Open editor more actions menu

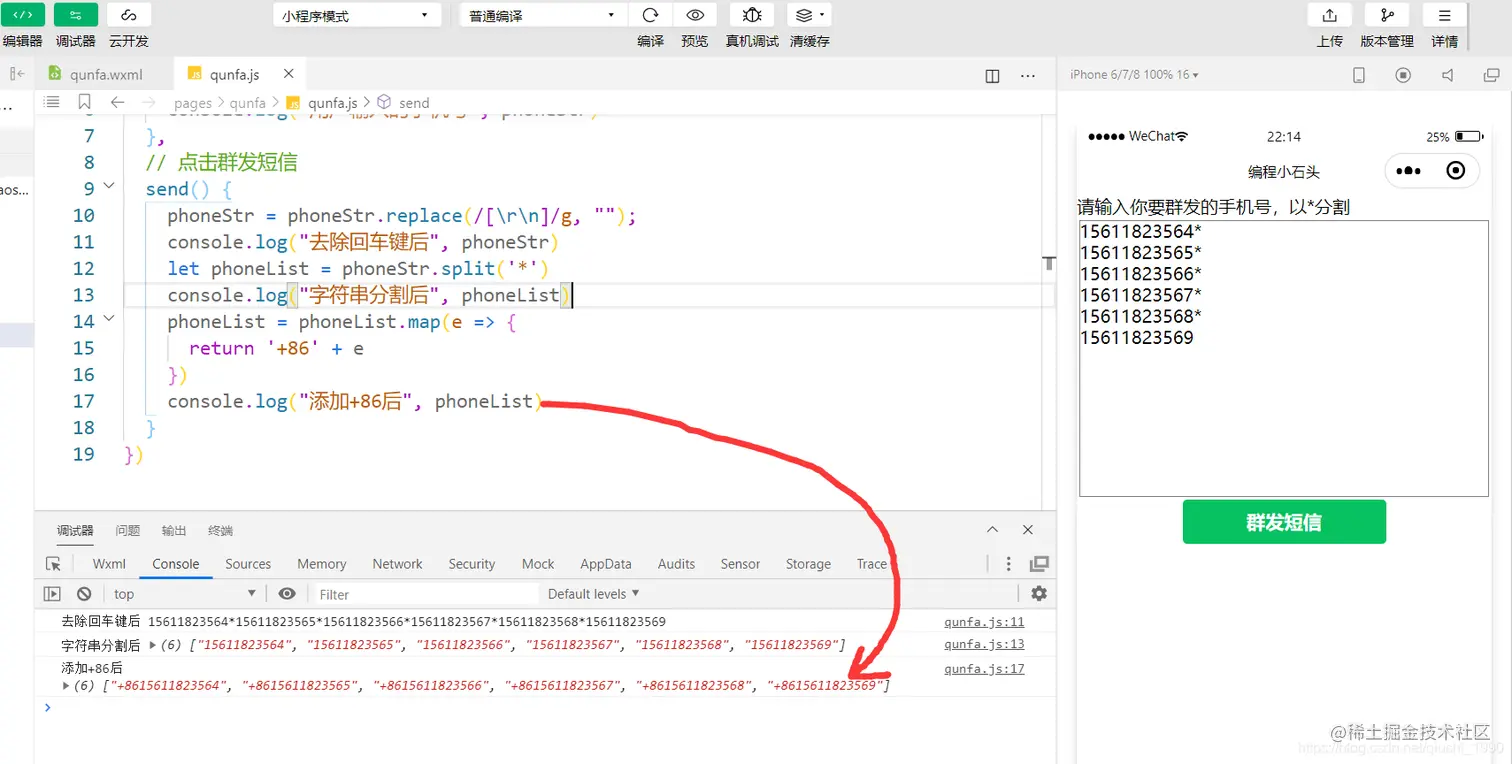pos(1028,76)
